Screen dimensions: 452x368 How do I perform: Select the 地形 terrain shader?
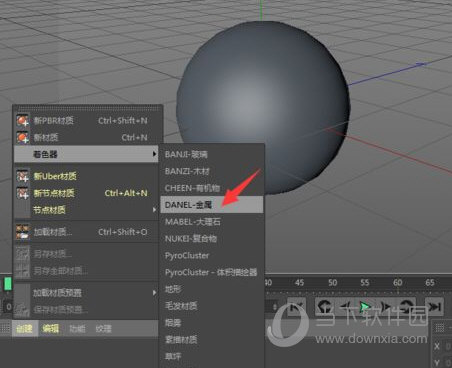(x=212, y=289)
